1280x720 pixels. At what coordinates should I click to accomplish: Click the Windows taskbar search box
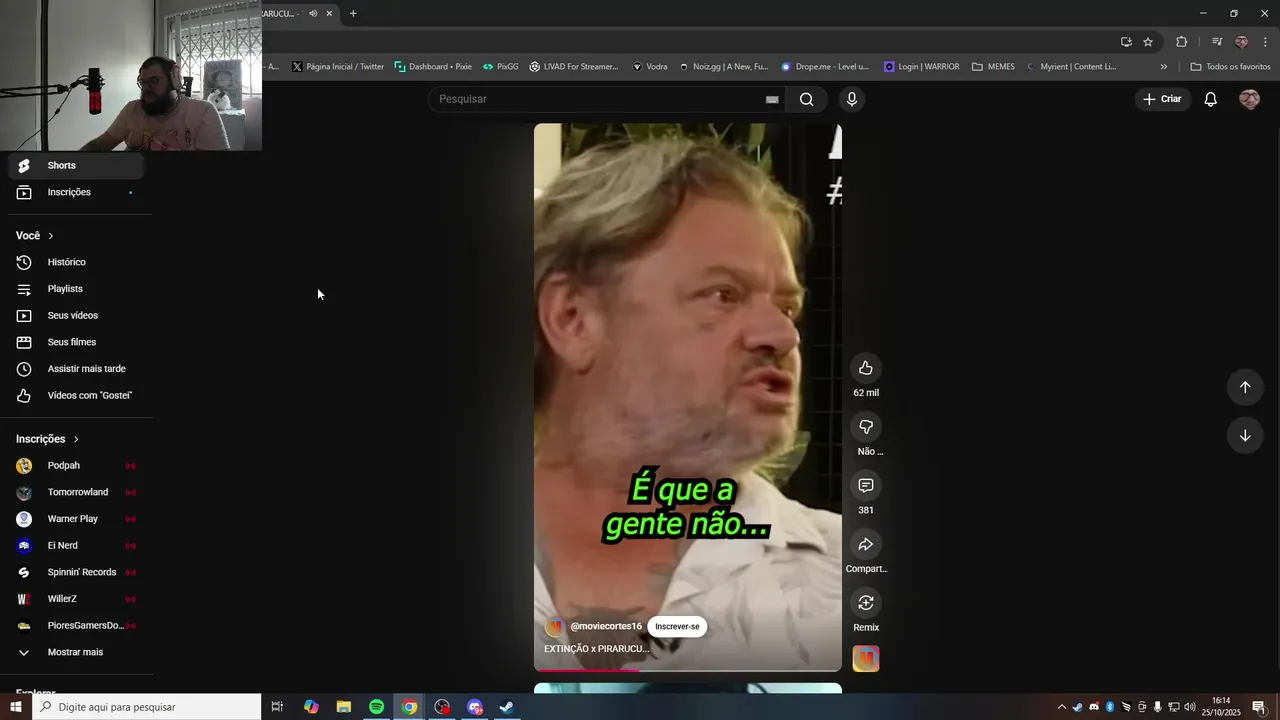tap(147, 707)
